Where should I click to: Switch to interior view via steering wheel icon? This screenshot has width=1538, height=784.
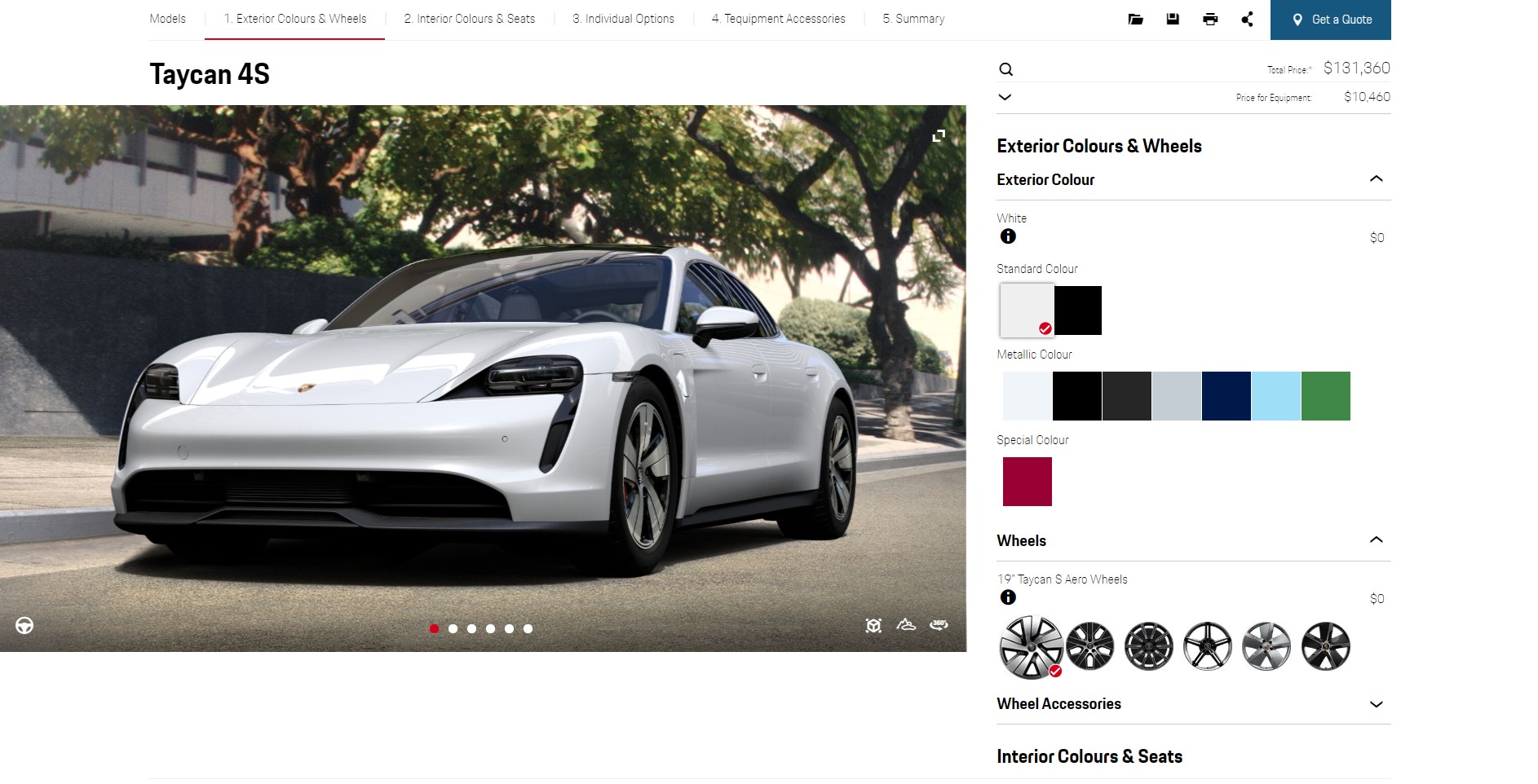click(x=24, y=626)
